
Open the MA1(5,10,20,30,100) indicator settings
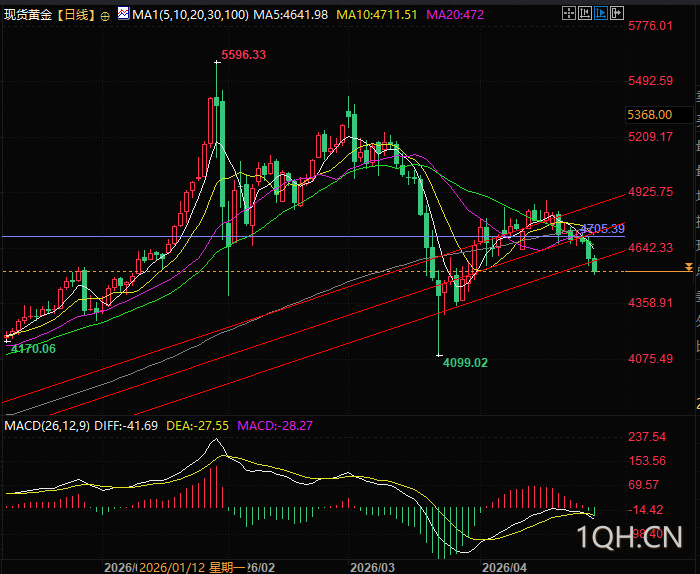click(190, 15)
